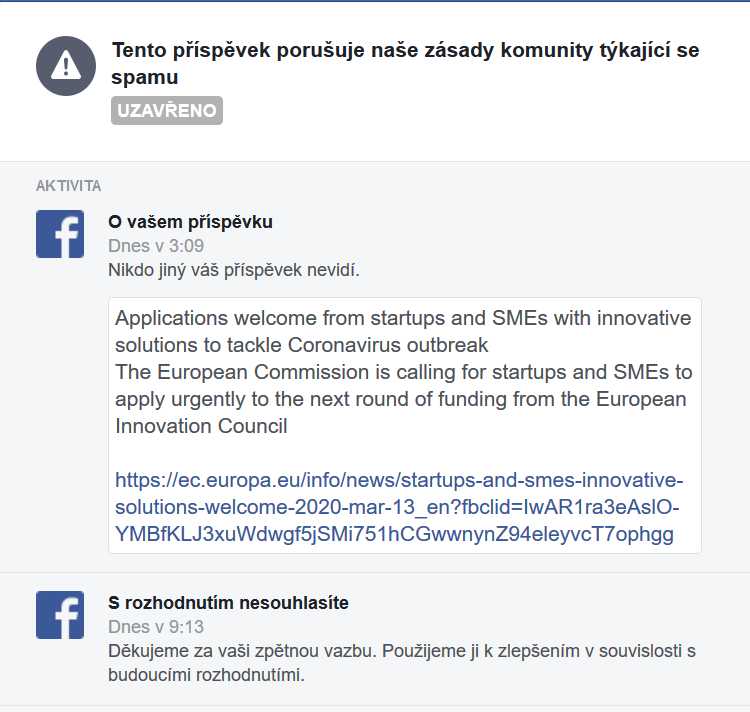Click the UZAVŘENO status badge
Screen dimensions: 750x712
tap(167, 110)
